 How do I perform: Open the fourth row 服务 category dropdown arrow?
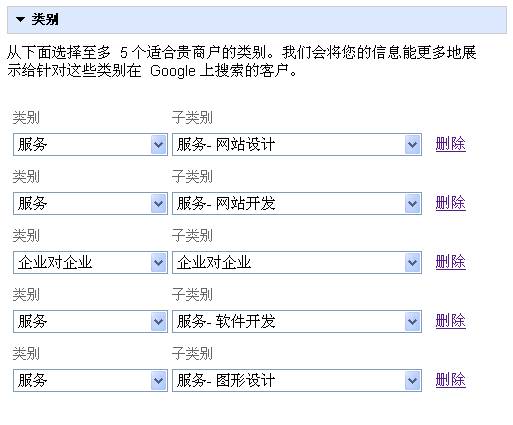click(159, 322)
